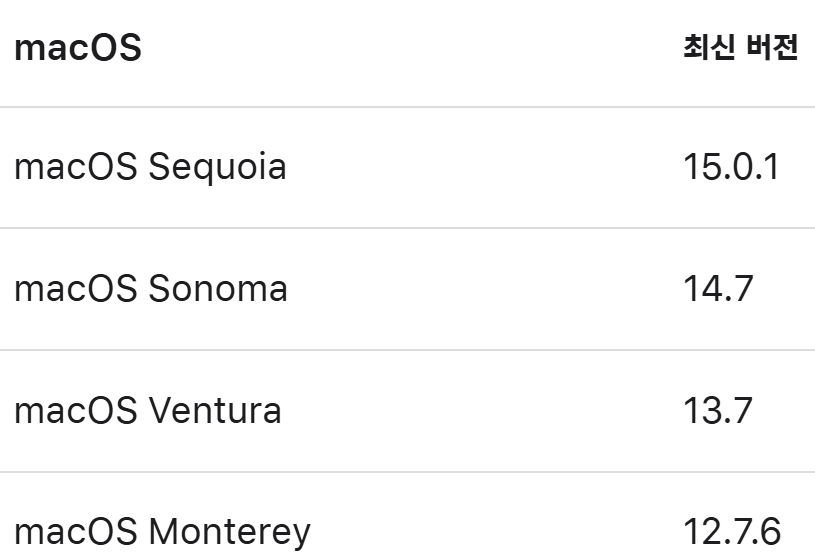Viewport: 815px width, 557px height.
Task: Click 'macOS' in the Sequoia row
Action: pos(75,167)
